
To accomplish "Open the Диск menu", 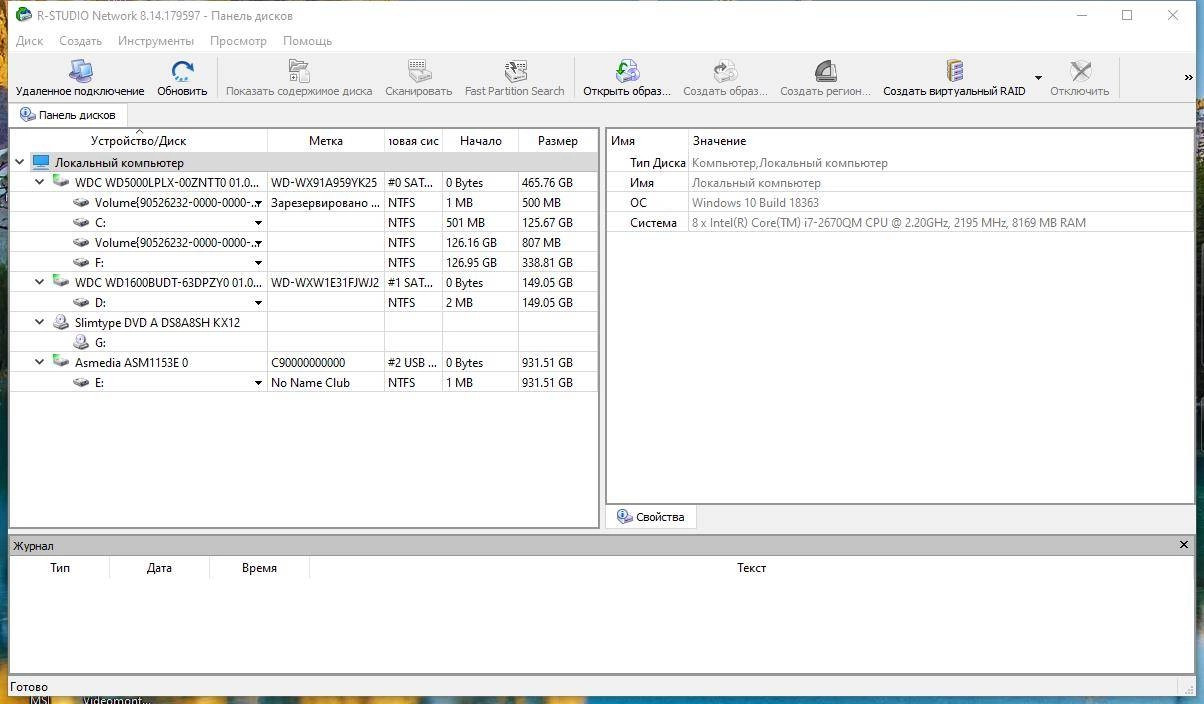I will click(29, 41).
